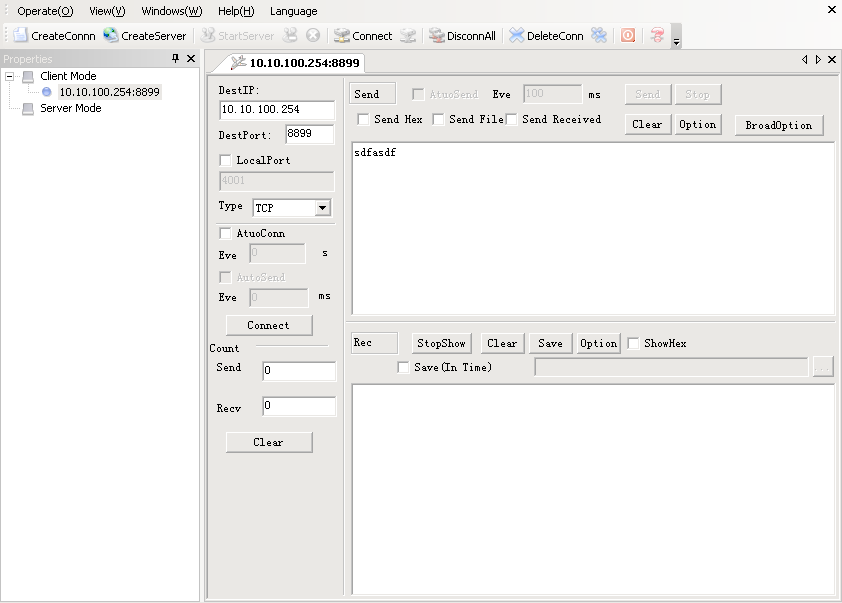Click the greyed StartServer toolbar icon
This screenshot has width=842, height=603.
click(208, 35)
